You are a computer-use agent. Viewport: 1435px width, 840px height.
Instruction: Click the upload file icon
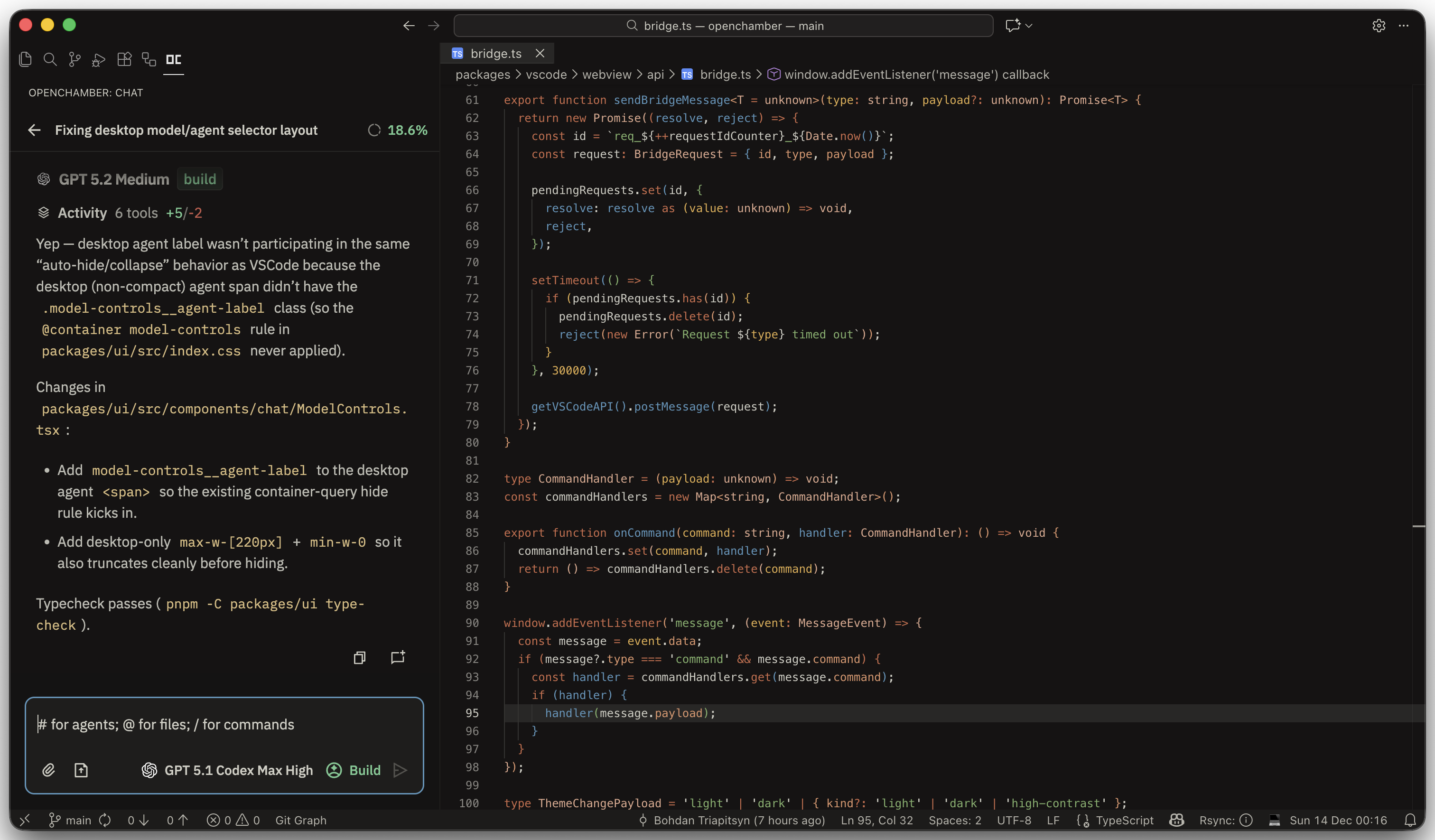pos(82,771)
